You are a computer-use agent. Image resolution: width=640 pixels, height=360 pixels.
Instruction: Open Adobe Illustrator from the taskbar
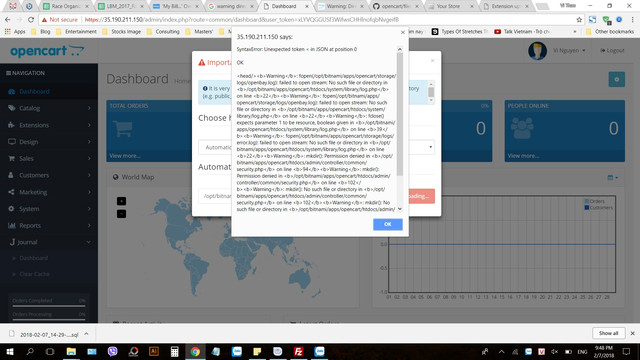tap(154, 351)
